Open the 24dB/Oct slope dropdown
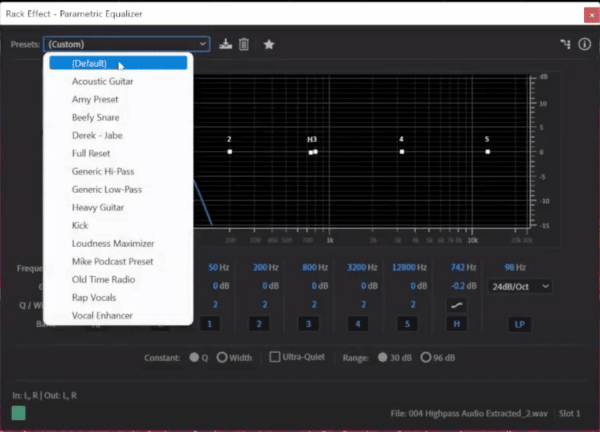Viewport: 600px width, 432px height. tap(520, 287)
